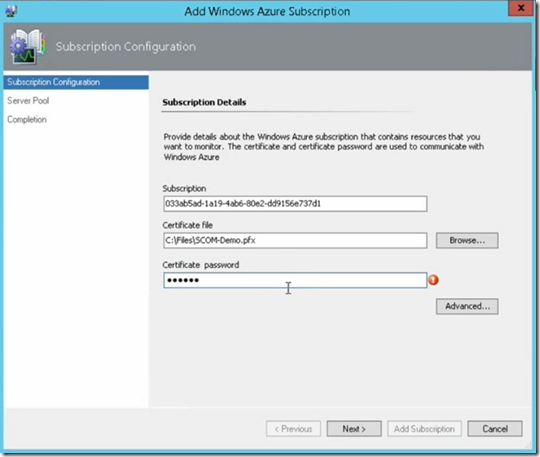Open Advanced settings
540x457 pixels.
(467, 306)
